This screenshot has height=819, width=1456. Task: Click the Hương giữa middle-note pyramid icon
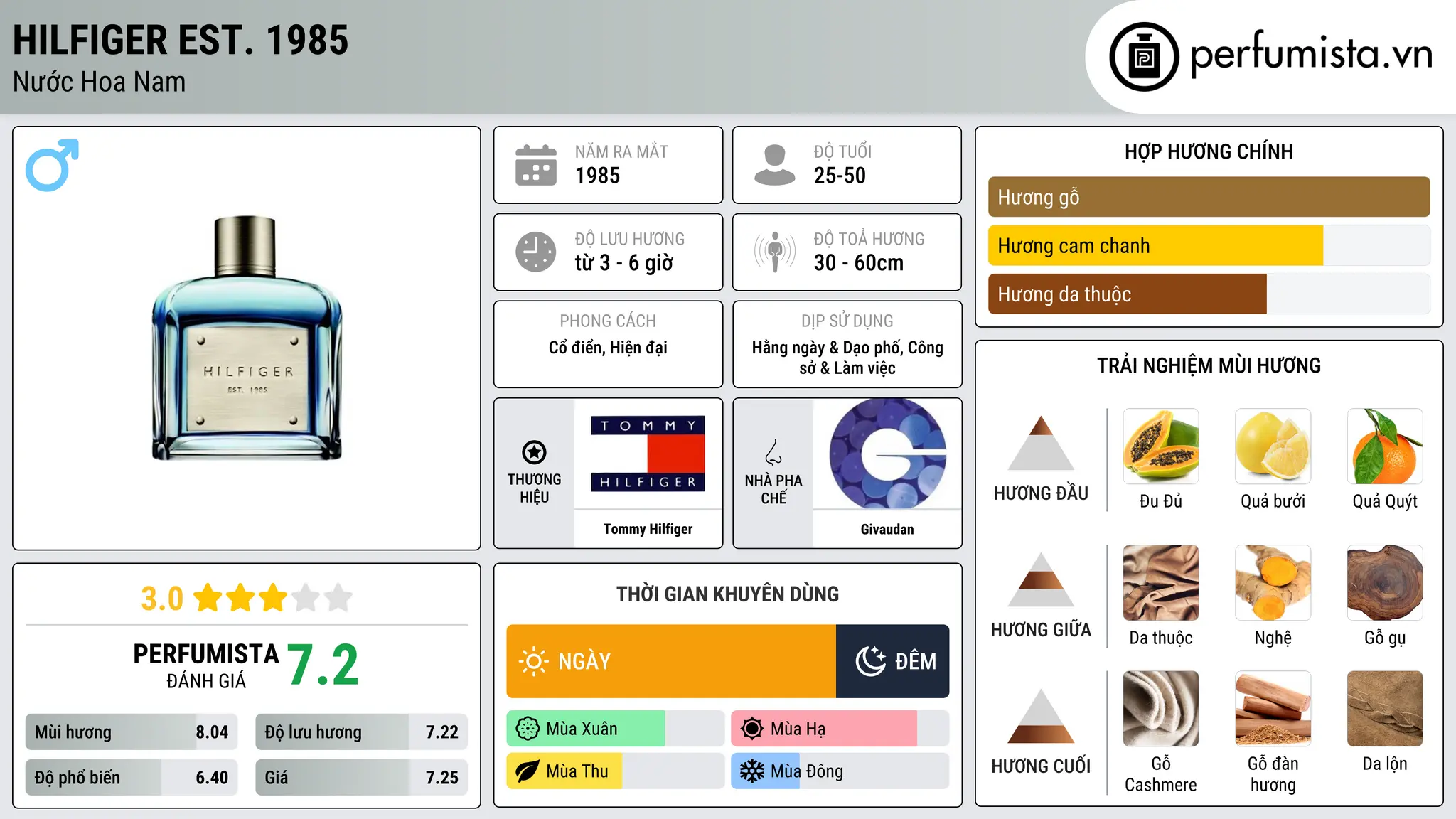(1041, 579)
